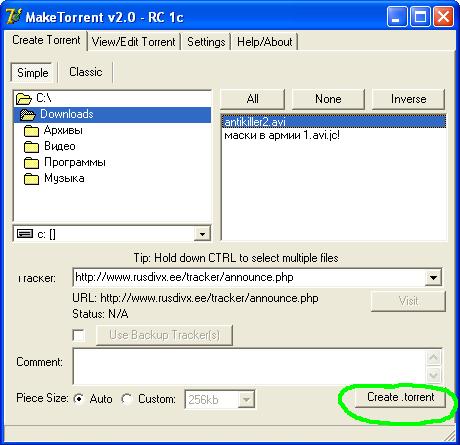Switch to the View/Edit Torrent tab

pos(133,42)
